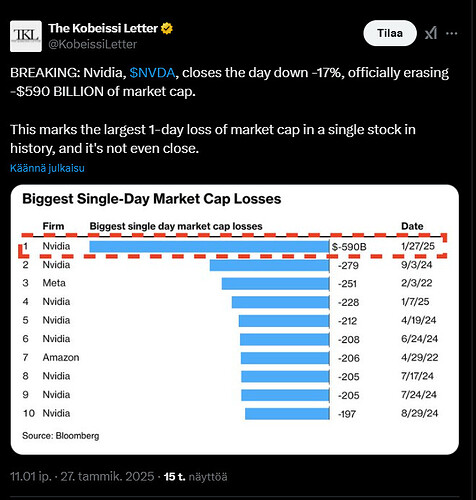This screenshot has height=500, width=476.
Task: Click the chart title Biggest Single-Day Market Cap Losses
Action: [152, 199]
